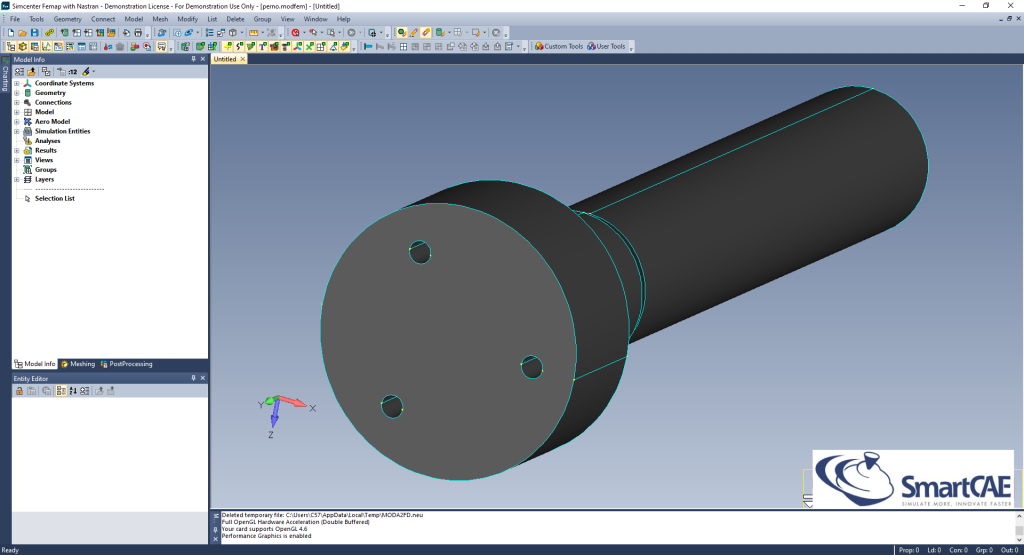This screenshot has height=555, width=1024.
Task: Click the red circle no-entry icon
Action: (x=295, y=33)
